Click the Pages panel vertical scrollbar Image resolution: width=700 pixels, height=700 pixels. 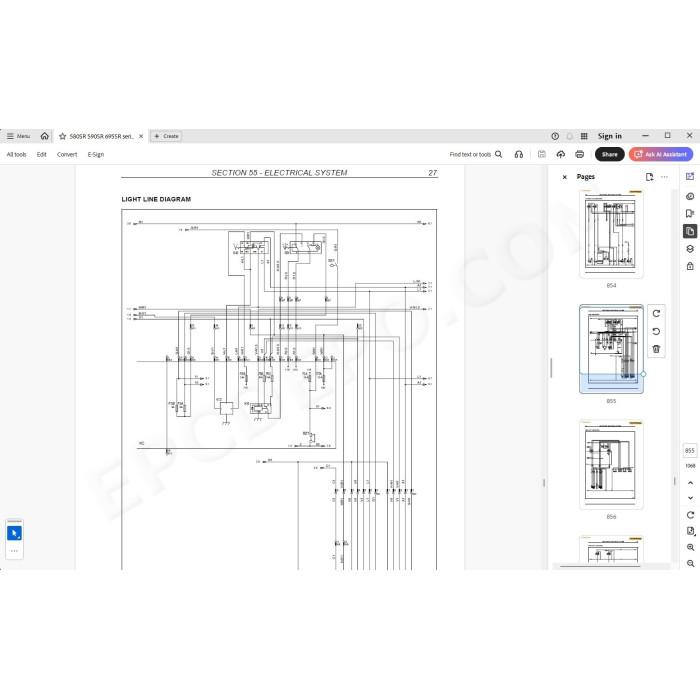(x=675, y=481)
